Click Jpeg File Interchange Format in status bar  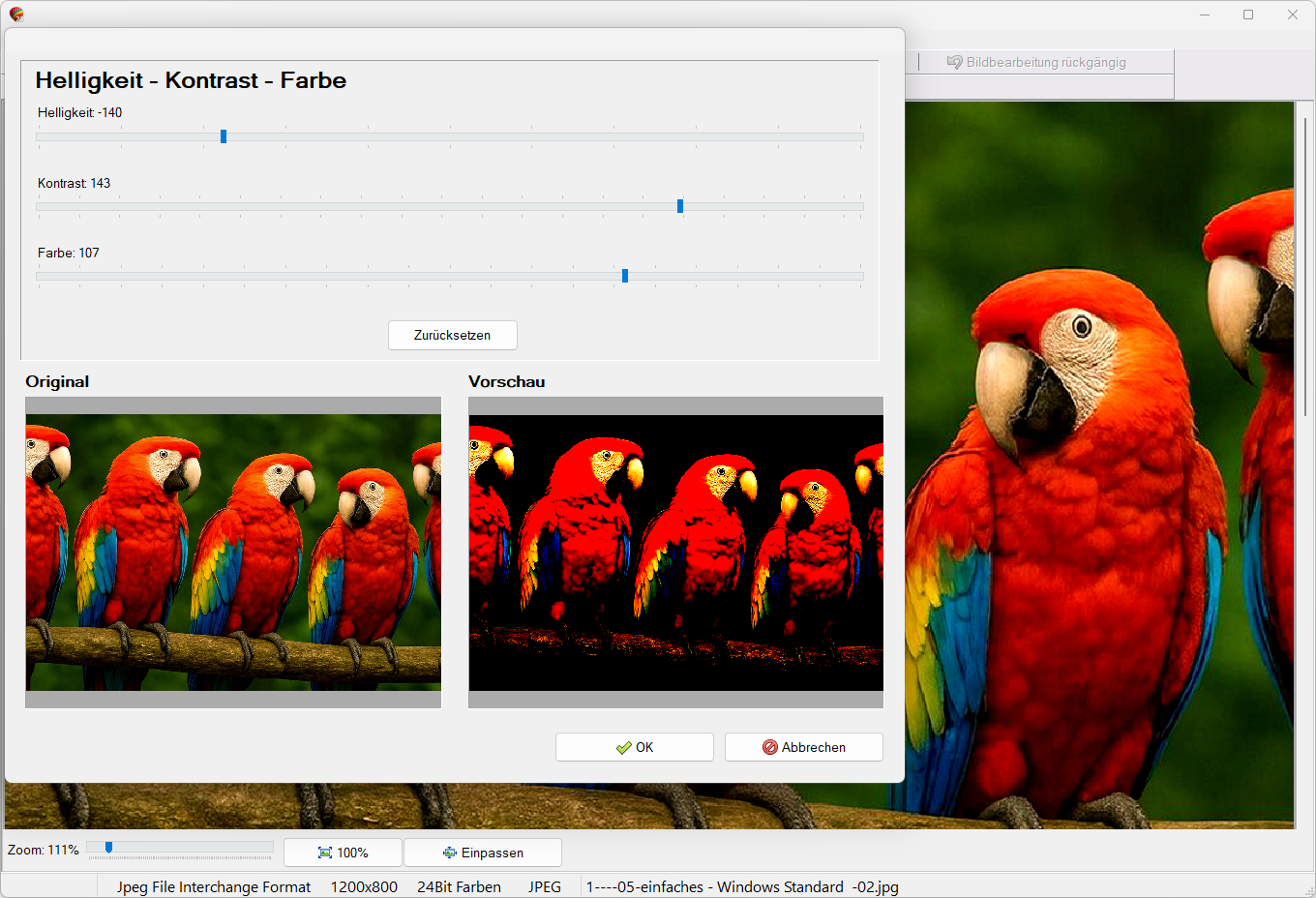[x=214, y=886]
